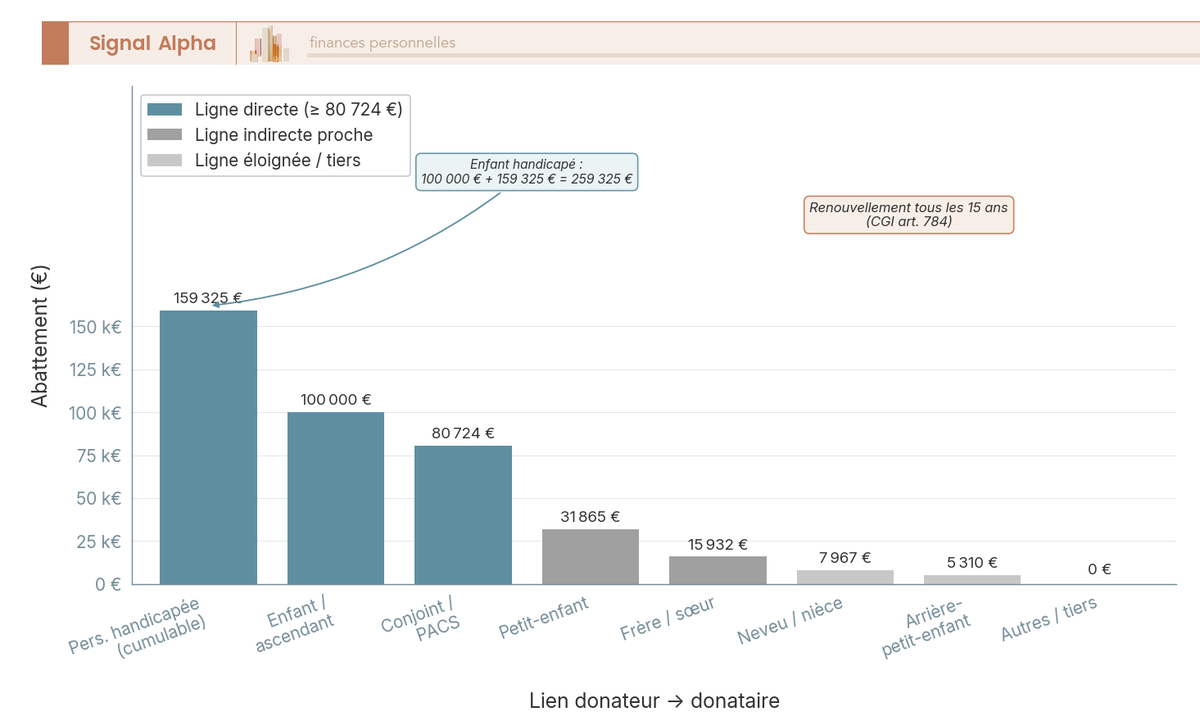Click the '15 932 €' value label

(x=718, y=545)
